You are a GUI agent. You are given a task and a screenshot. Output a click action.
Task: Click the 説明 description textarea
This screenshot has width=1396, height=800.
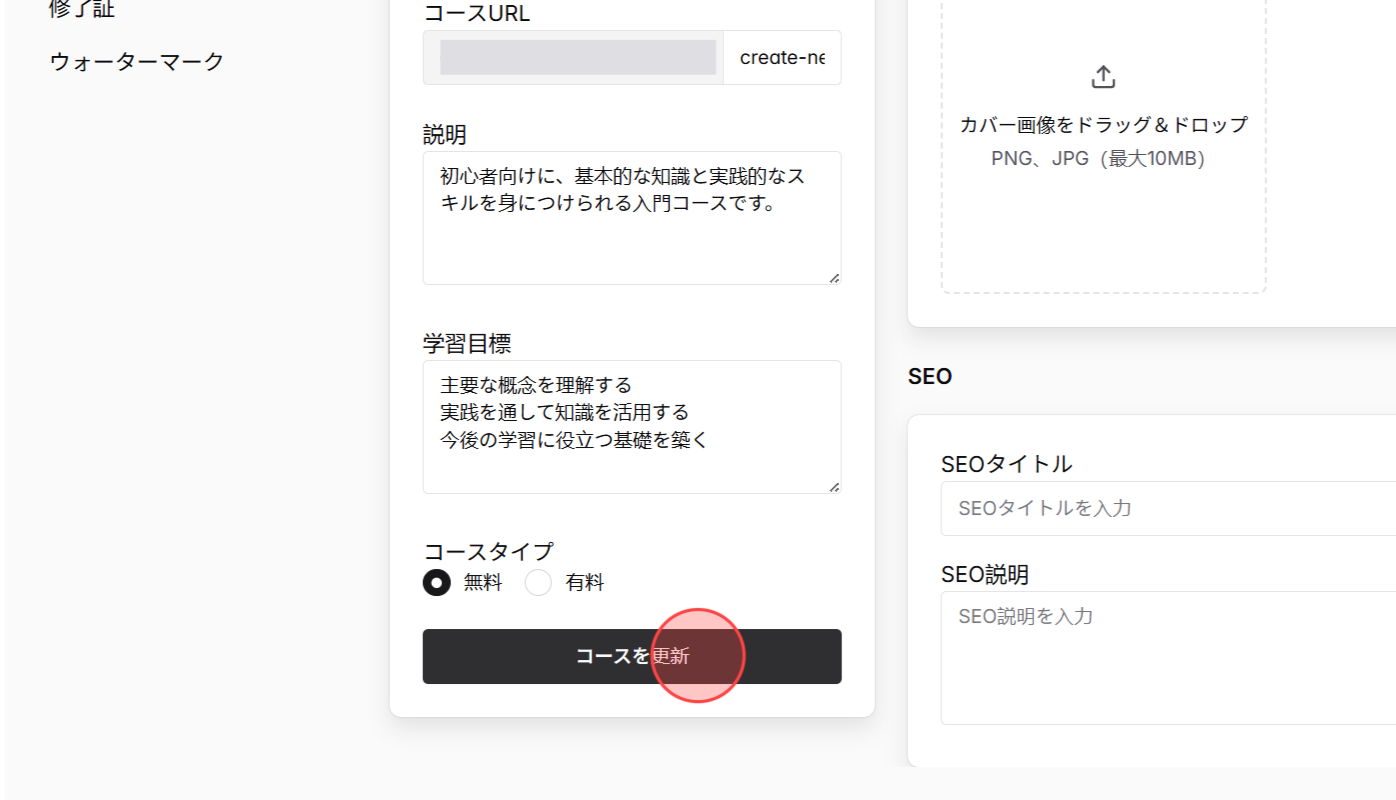pyautogui.click(x=631, y=215)
